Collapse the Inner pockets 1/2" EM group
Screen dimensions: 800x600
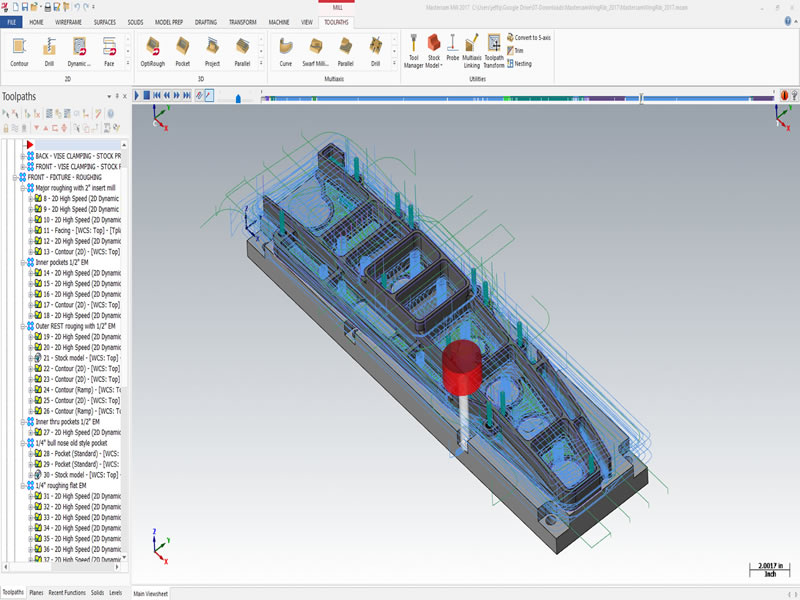coord(22,262)
